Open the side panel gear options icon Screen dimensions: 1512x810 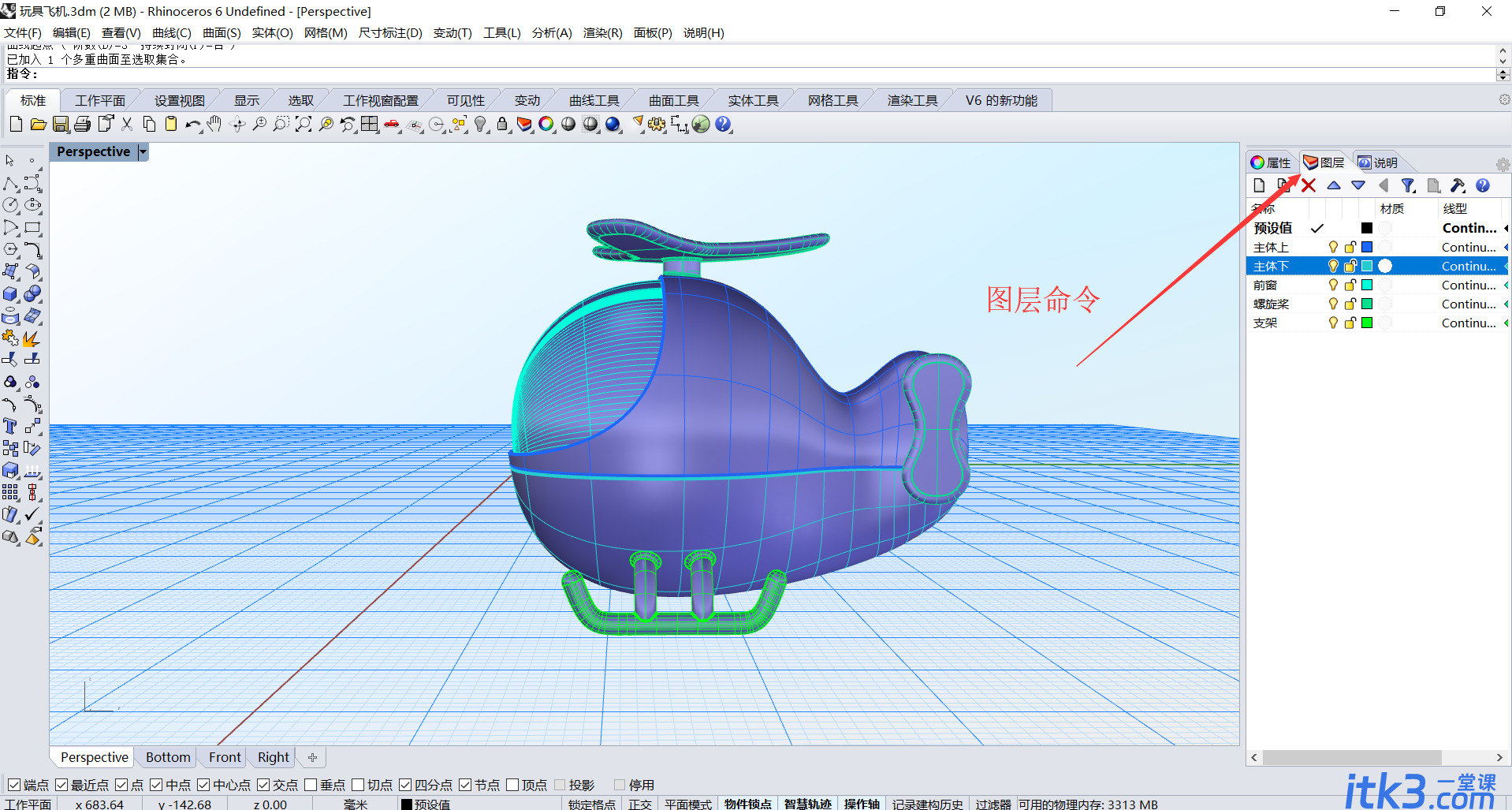click(1503, 164)
